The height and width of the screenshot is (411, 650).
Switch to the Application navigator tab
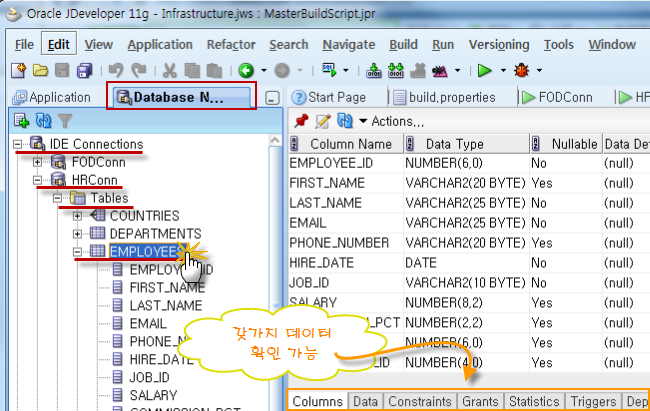51,97
